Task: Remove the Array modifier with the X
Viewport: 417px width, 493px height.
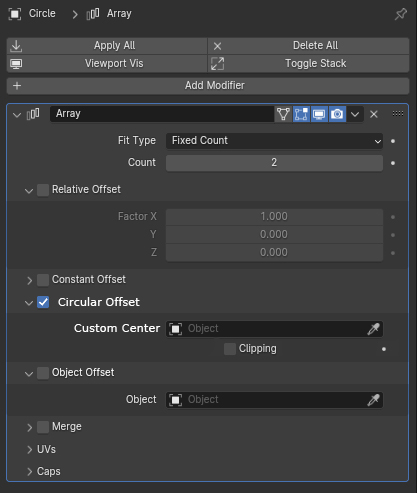Action: [374, 114]
